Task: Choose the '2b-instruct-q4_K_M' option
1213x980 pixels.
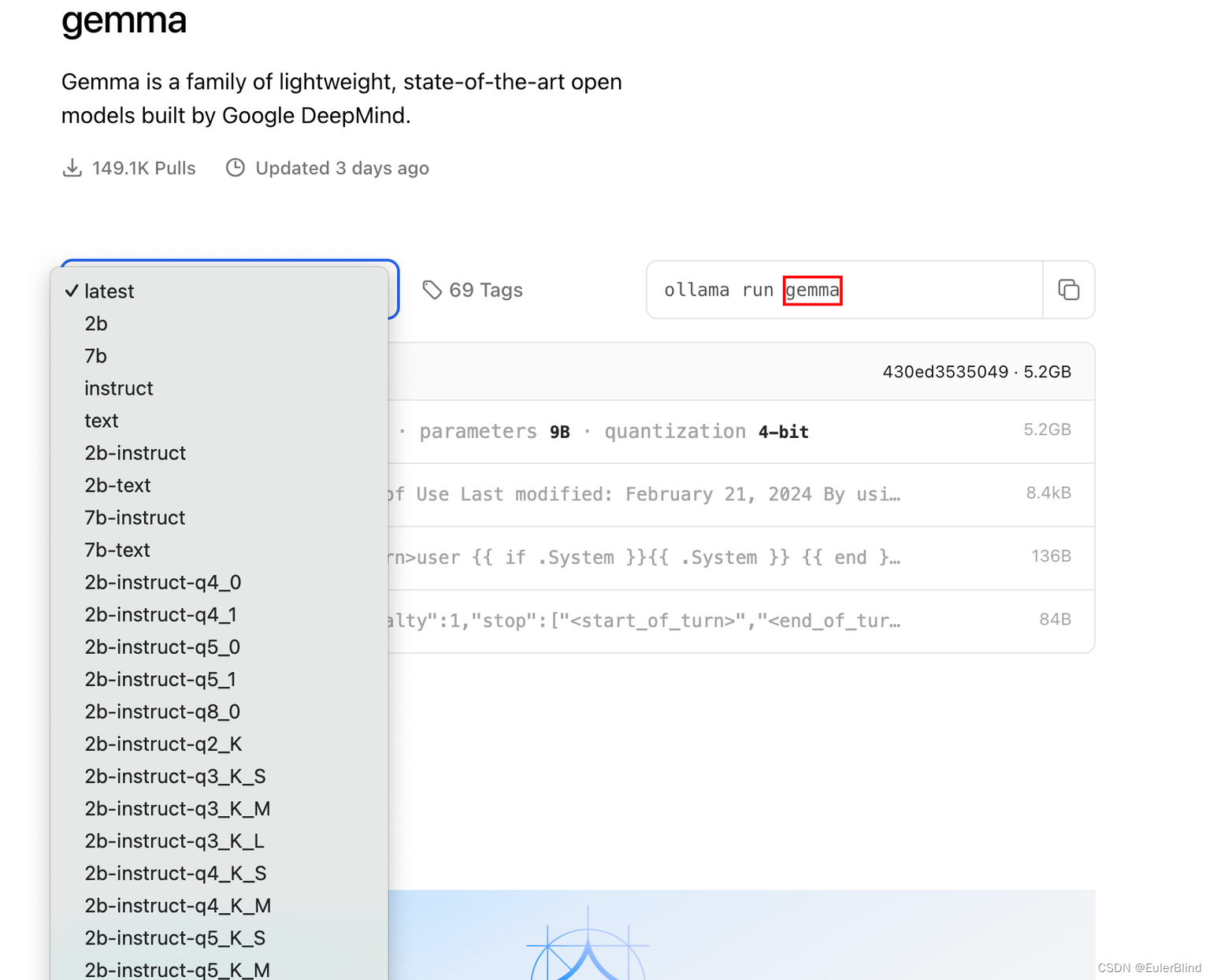Action: click(219, 904)
